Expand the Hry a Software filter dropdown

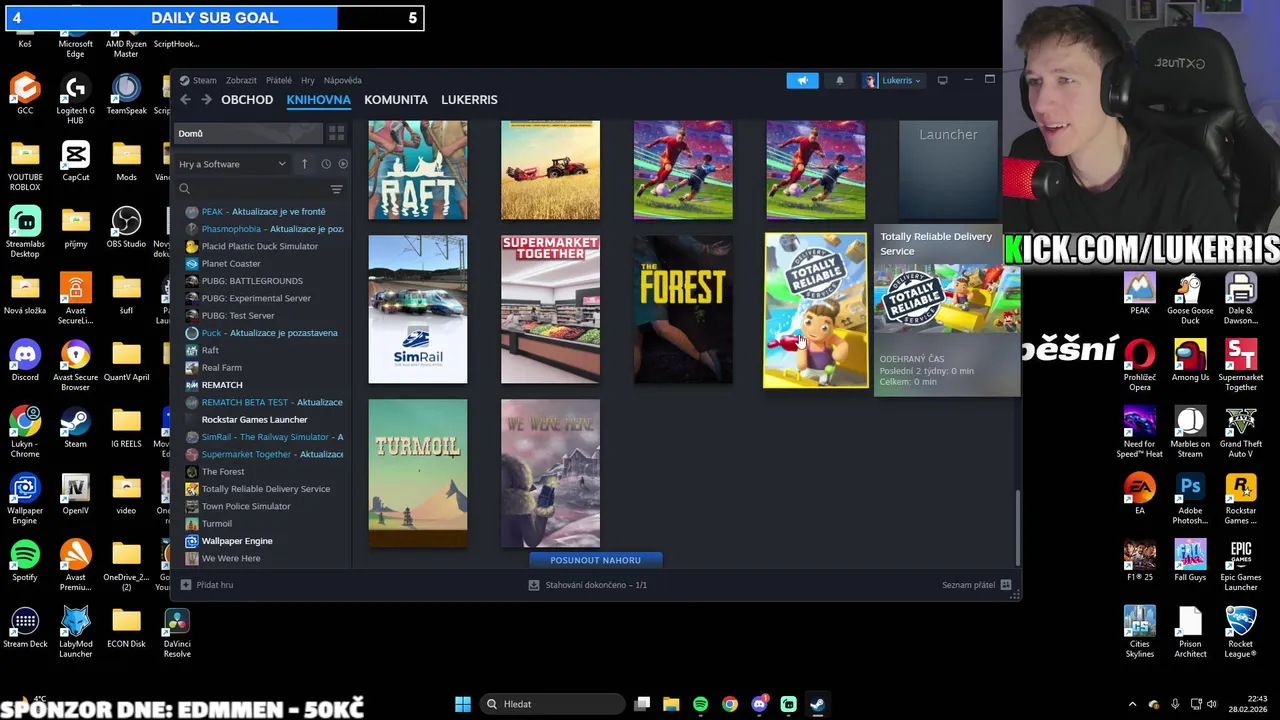click(x=232, y=164)
